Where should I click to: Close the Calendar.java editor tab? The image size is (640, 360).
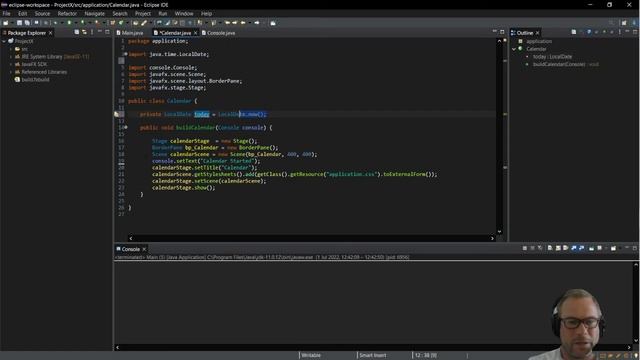point(196,33)
